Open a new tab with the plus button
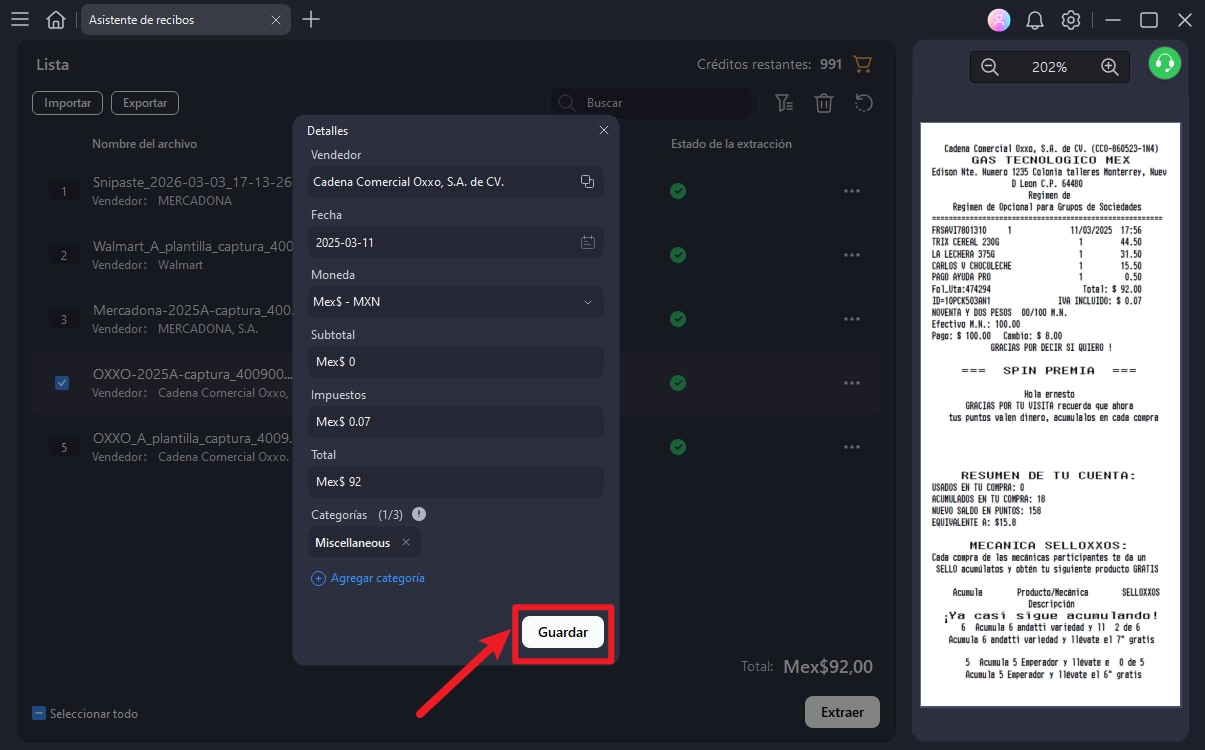This screenshot has width=1205, height=750. click(x=310, y=19)
